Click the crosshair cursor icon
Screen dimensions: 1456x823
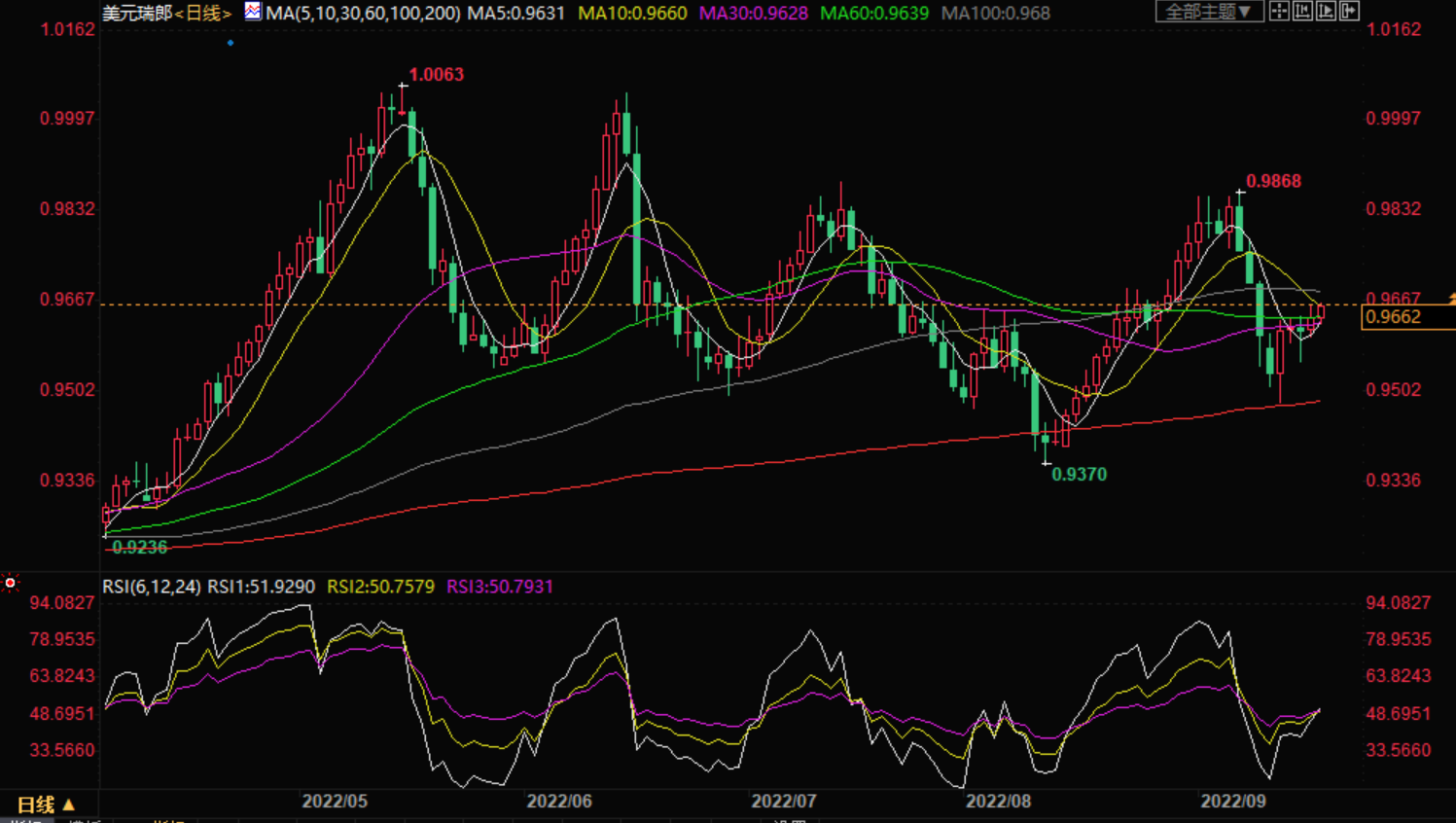tap(1279, 12)
